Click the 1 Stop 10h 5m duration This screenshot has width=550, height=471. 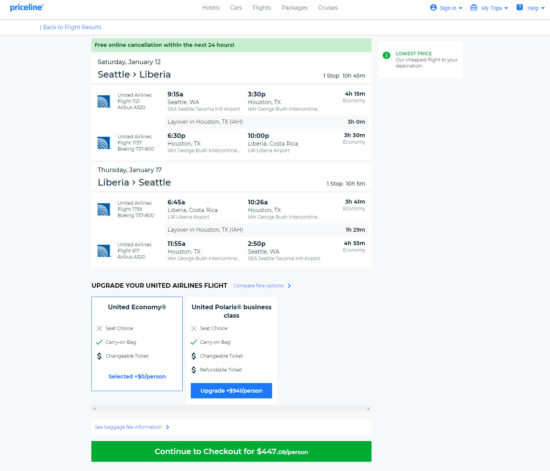346,184
